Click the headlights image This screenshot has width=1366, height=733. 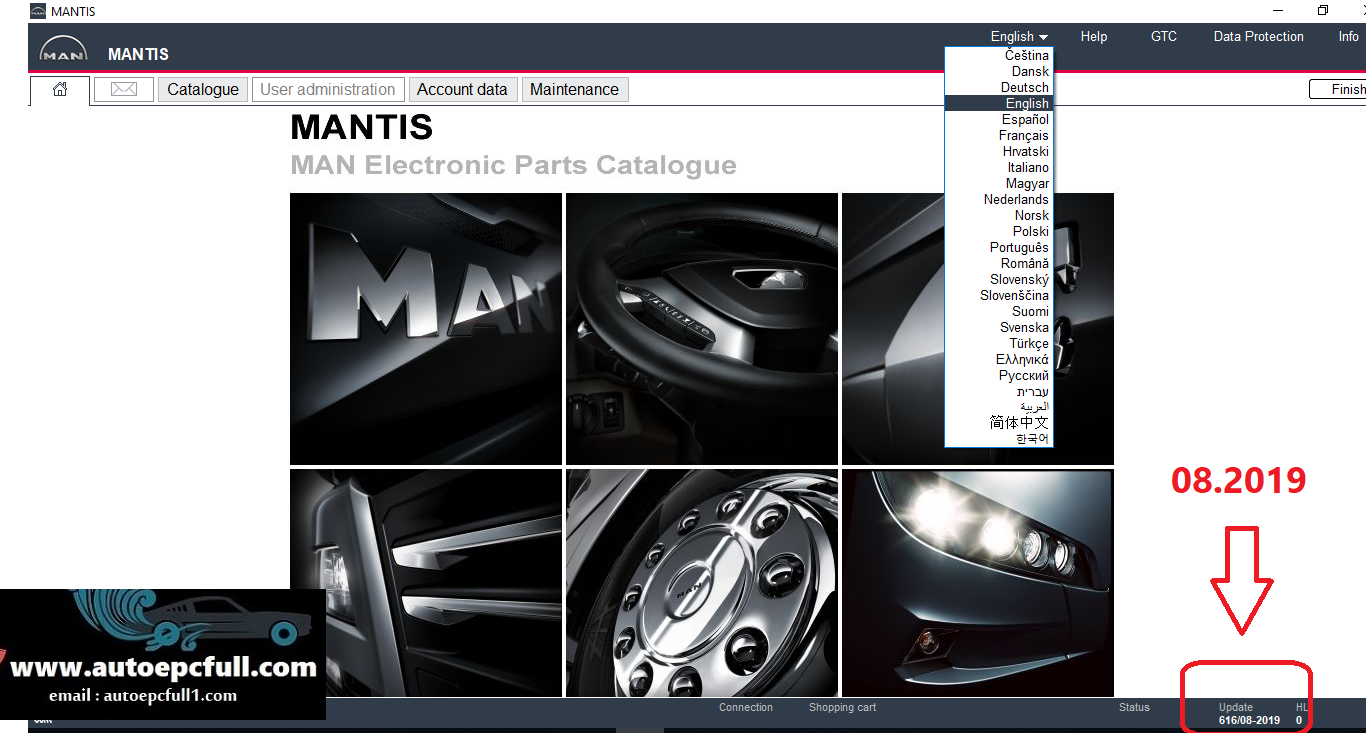(x=978, y=583)
